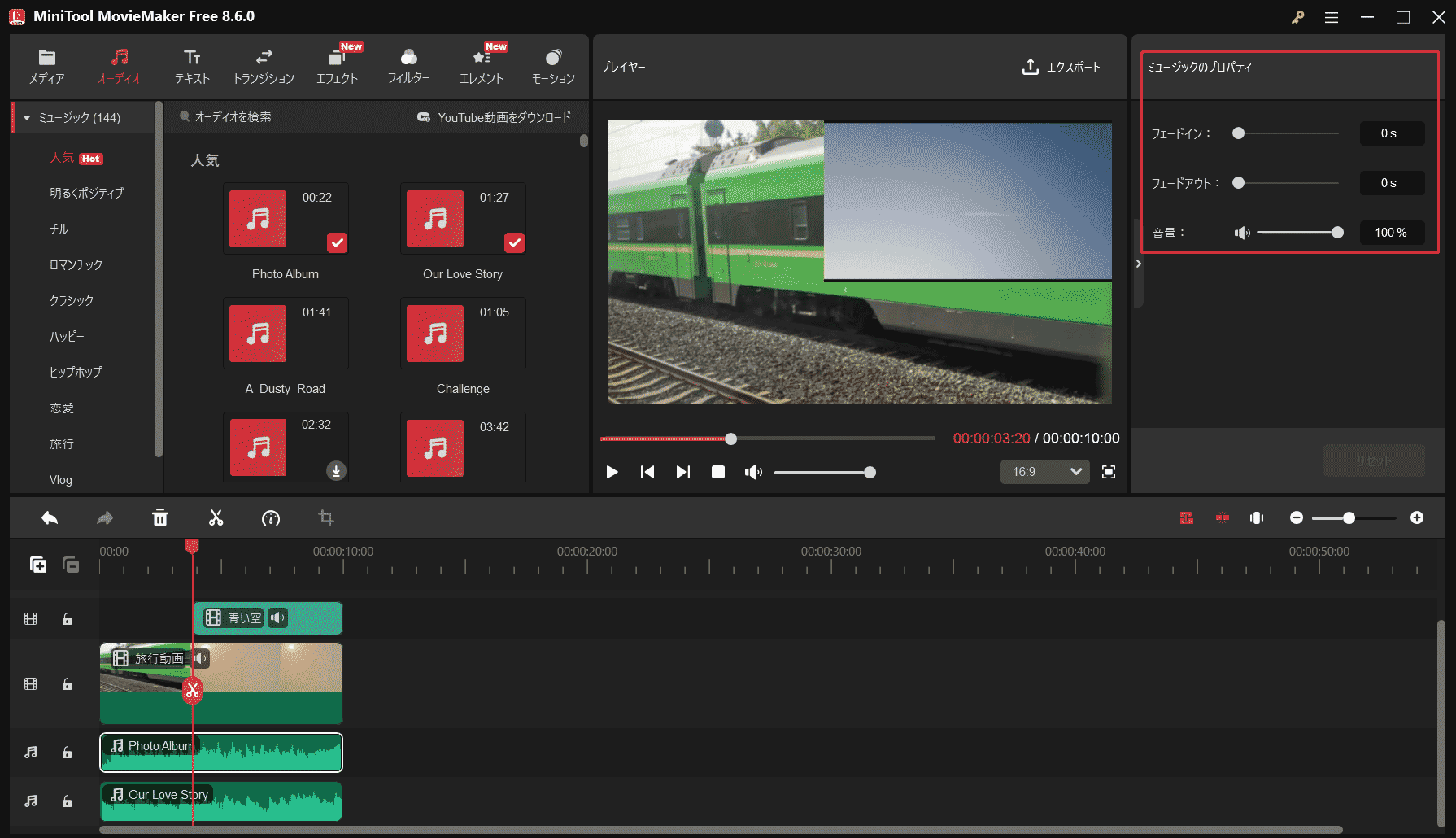
Task: Open the hamburger menu at top right
Action: pos(1332,16)
